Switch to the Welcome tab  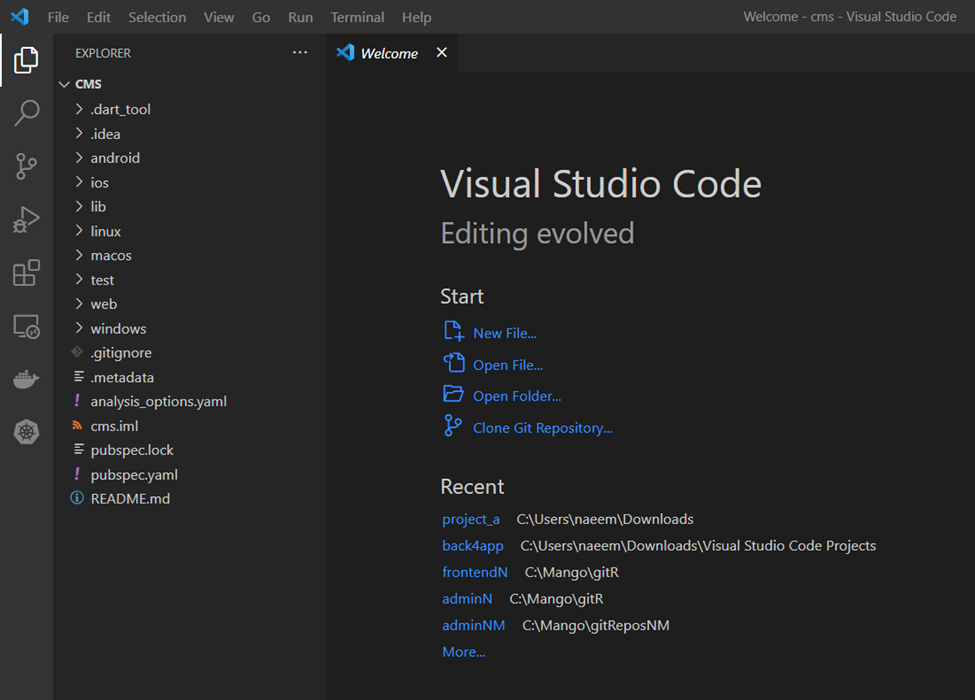[x=388, y=53]
